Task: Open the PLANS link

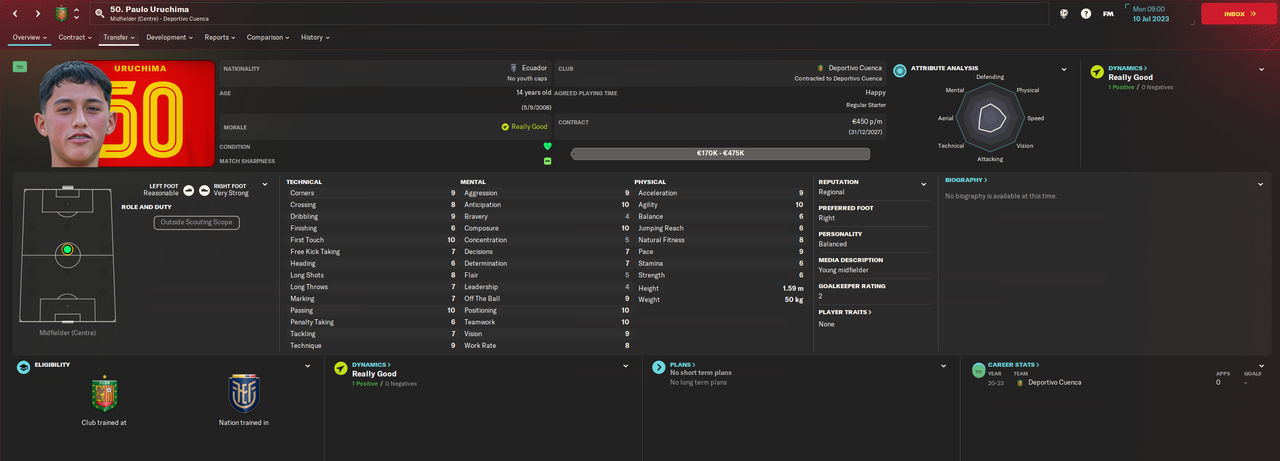Action: pos(683,365)
